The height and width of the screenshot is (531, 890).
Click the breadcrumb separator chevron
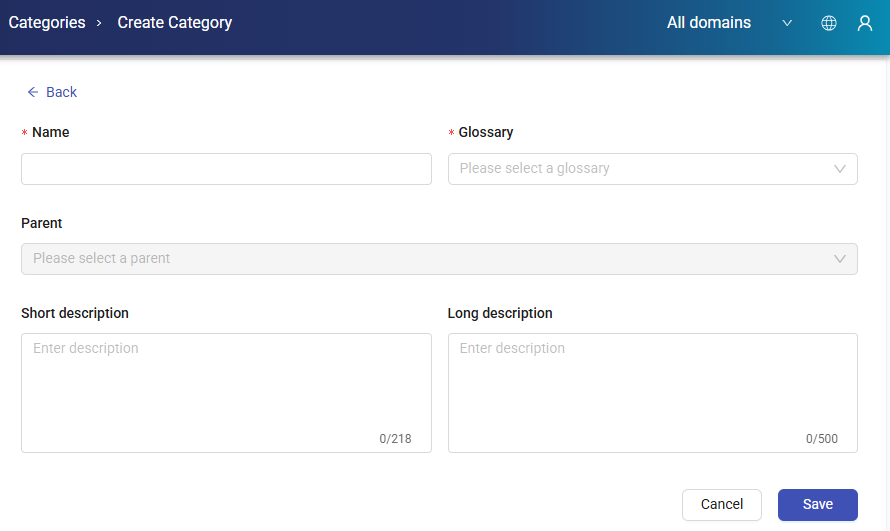99,23
